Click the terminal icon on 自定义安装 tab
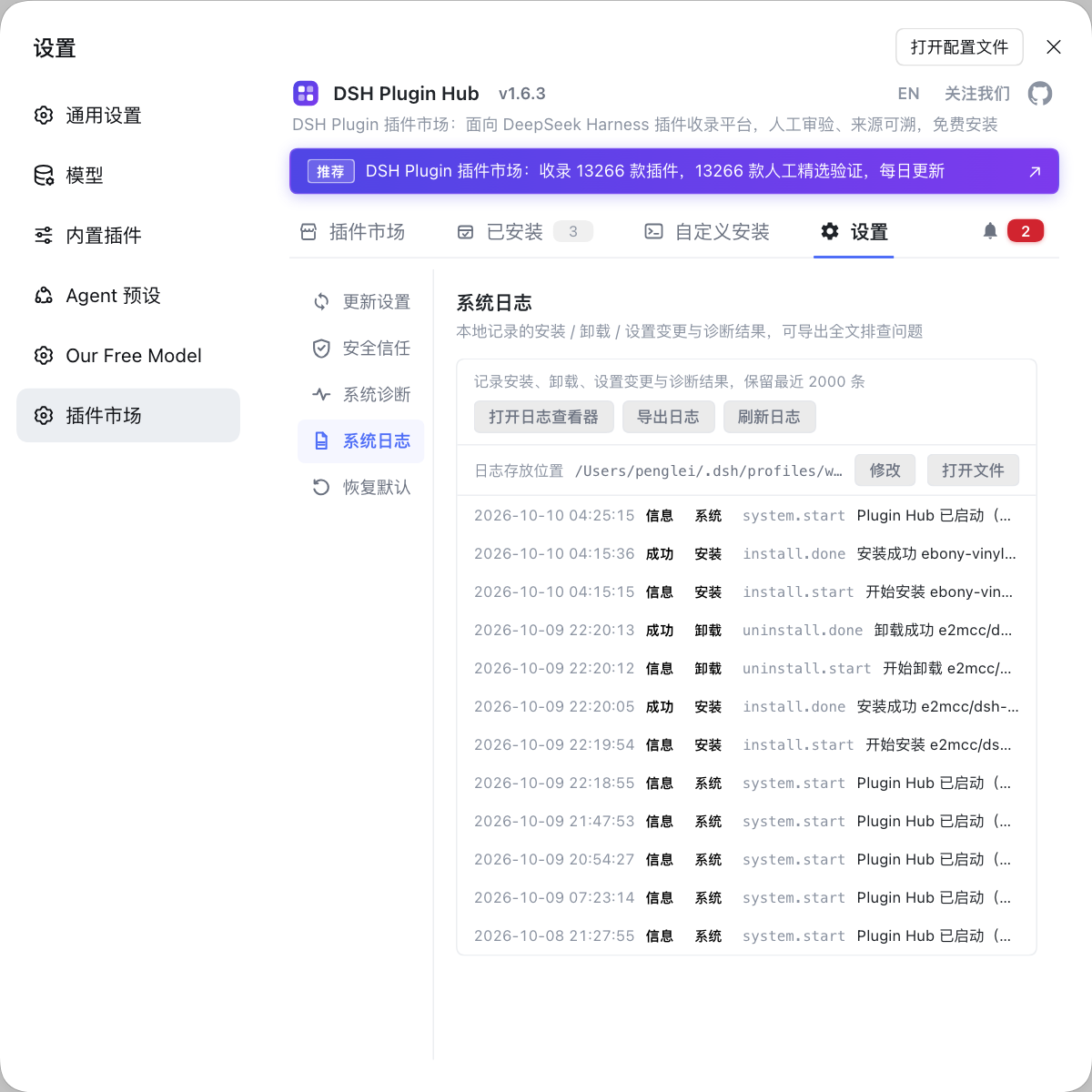The height and width of the screenshot is (1092, 1092). (653, 232)
